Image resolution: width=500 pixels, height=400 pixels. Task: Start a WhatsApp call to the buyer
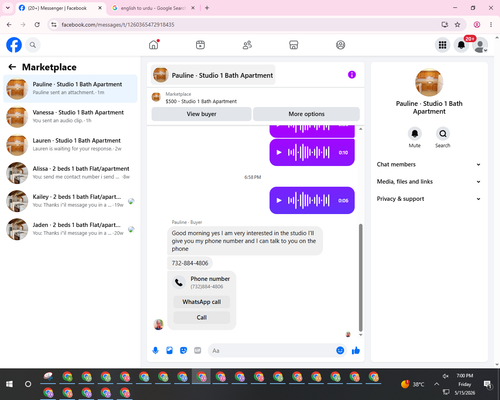202,302
